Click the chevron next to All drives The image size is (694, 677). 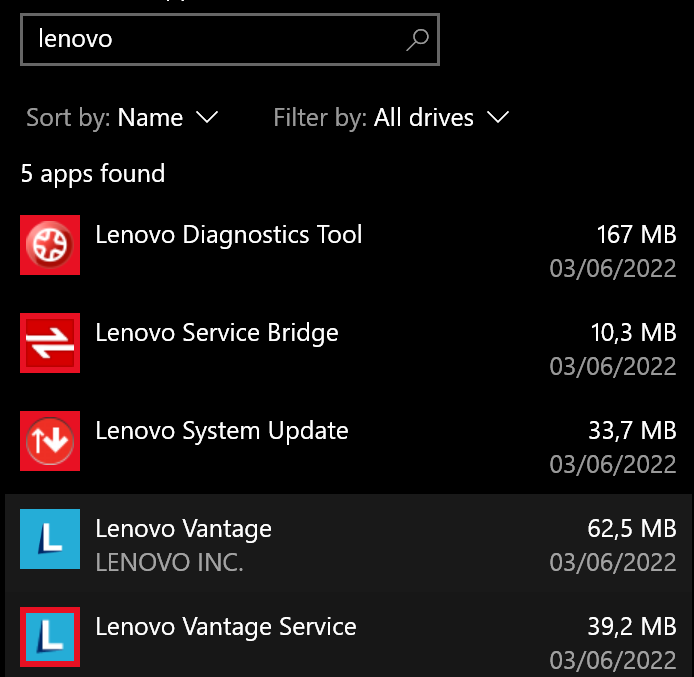[x=497, y=118]
